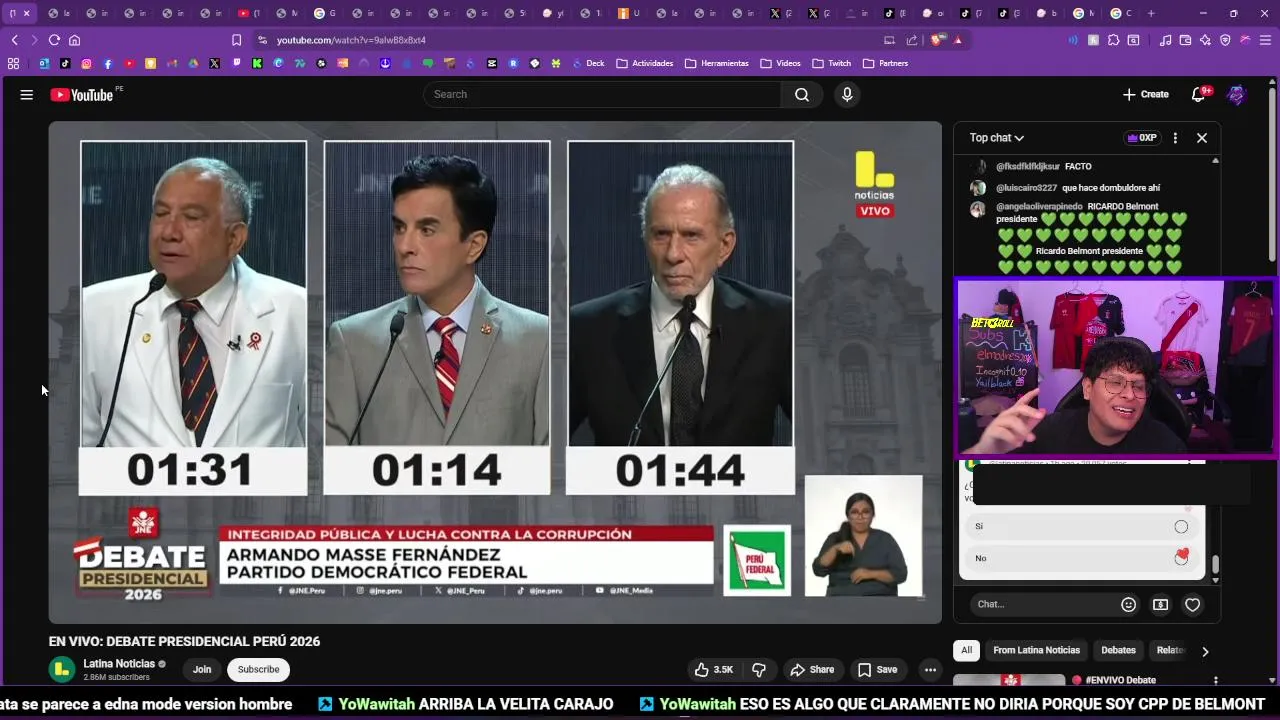Screen dimensions: 1280x720
Task: Open the Twitch bookmarks folder
Action: pos(832,63)
